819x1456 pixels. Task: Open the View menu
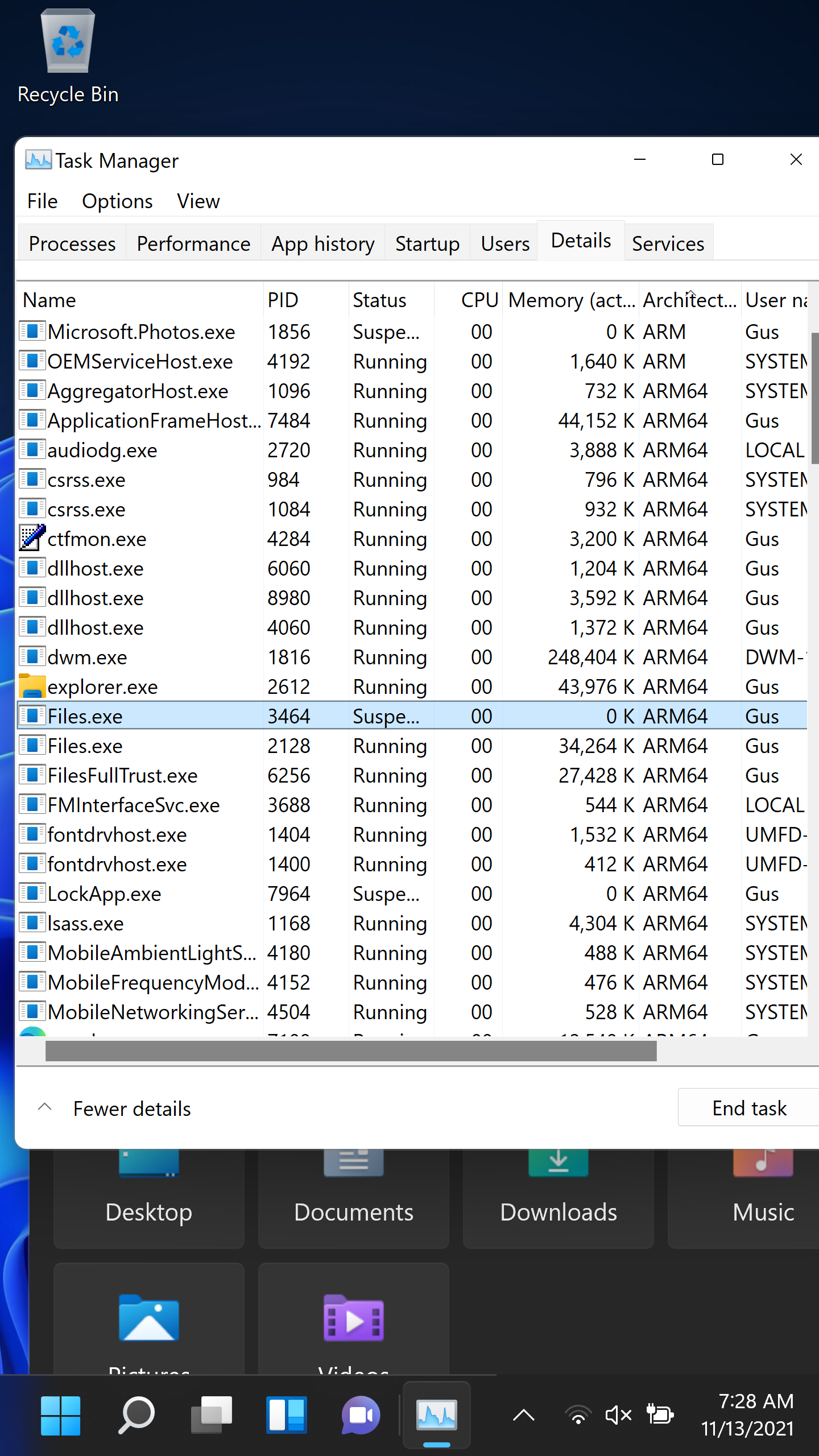(198, 201)
